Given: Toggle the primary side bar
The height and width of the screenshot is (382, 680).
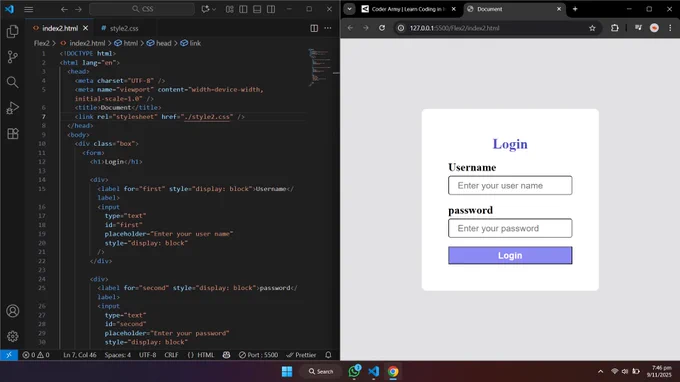Looking at the screenshot, I should point(243,9).
